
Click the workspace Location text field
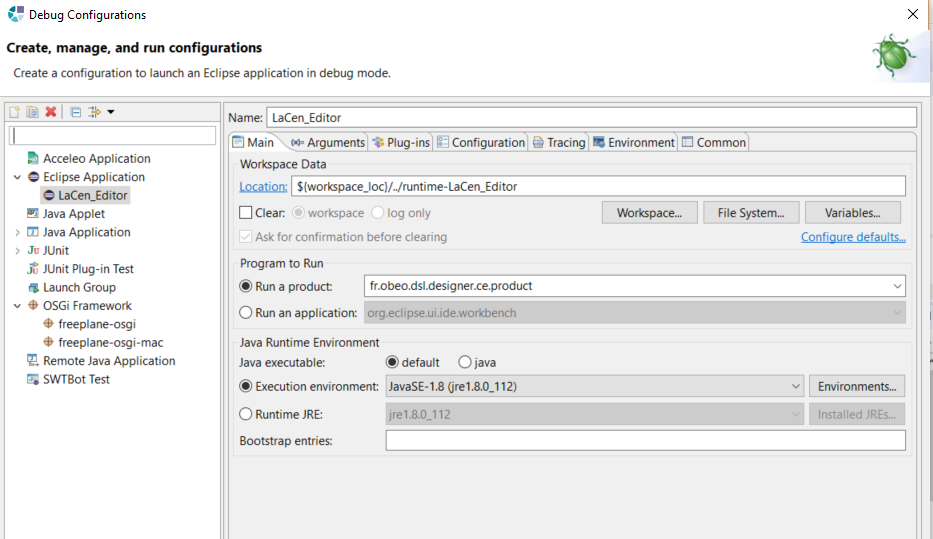[x=598, y=186]
